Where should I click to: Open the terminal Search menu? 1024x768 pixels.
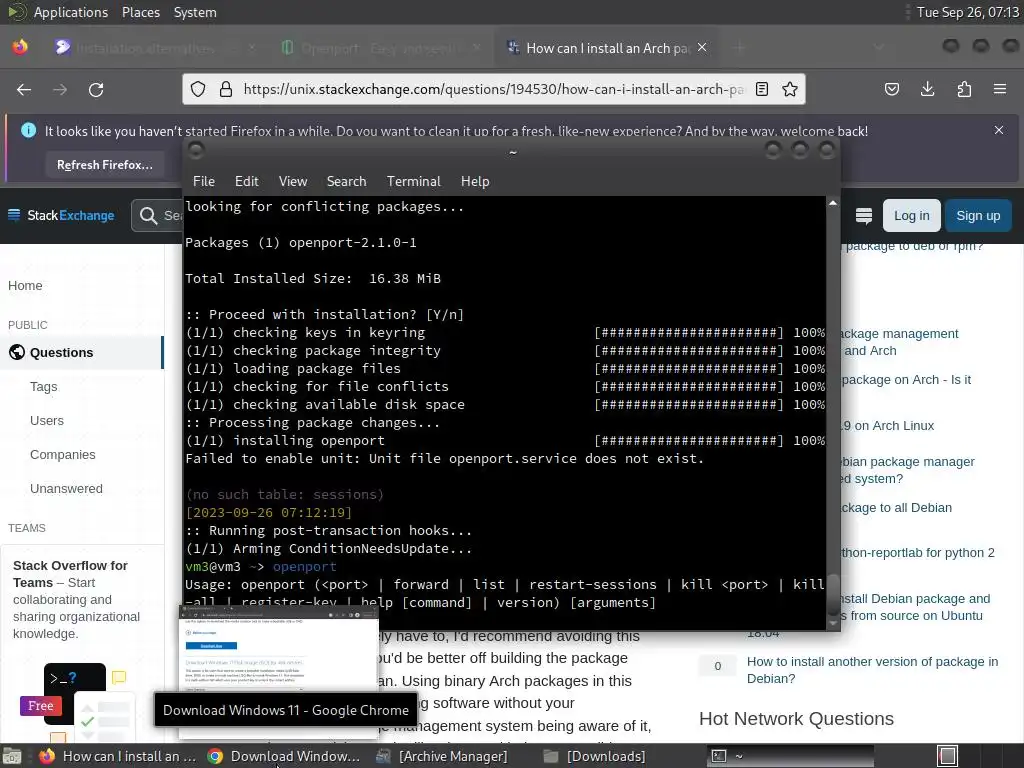(346, 182)
